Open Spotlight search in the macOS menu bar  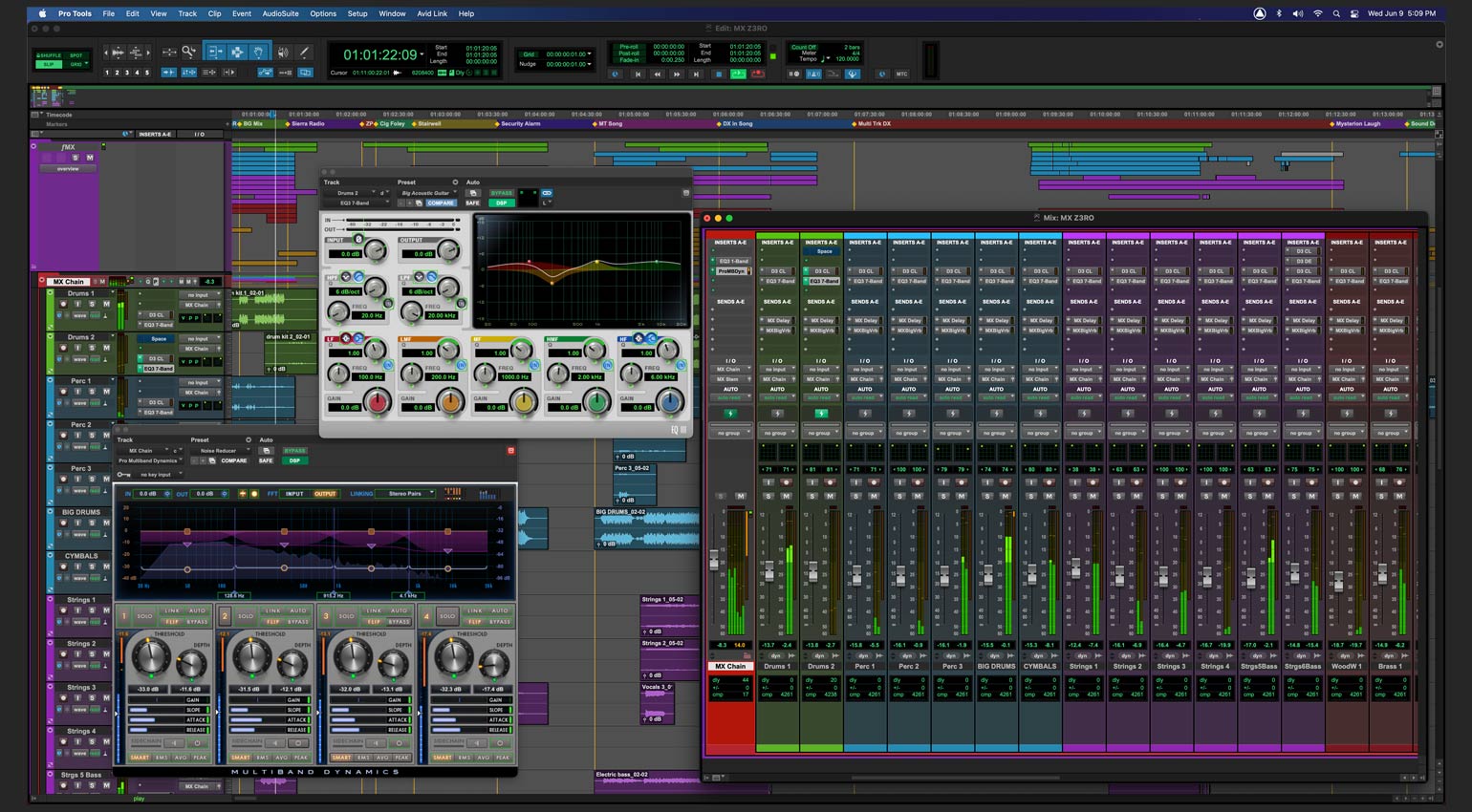tap(1336, 13)
